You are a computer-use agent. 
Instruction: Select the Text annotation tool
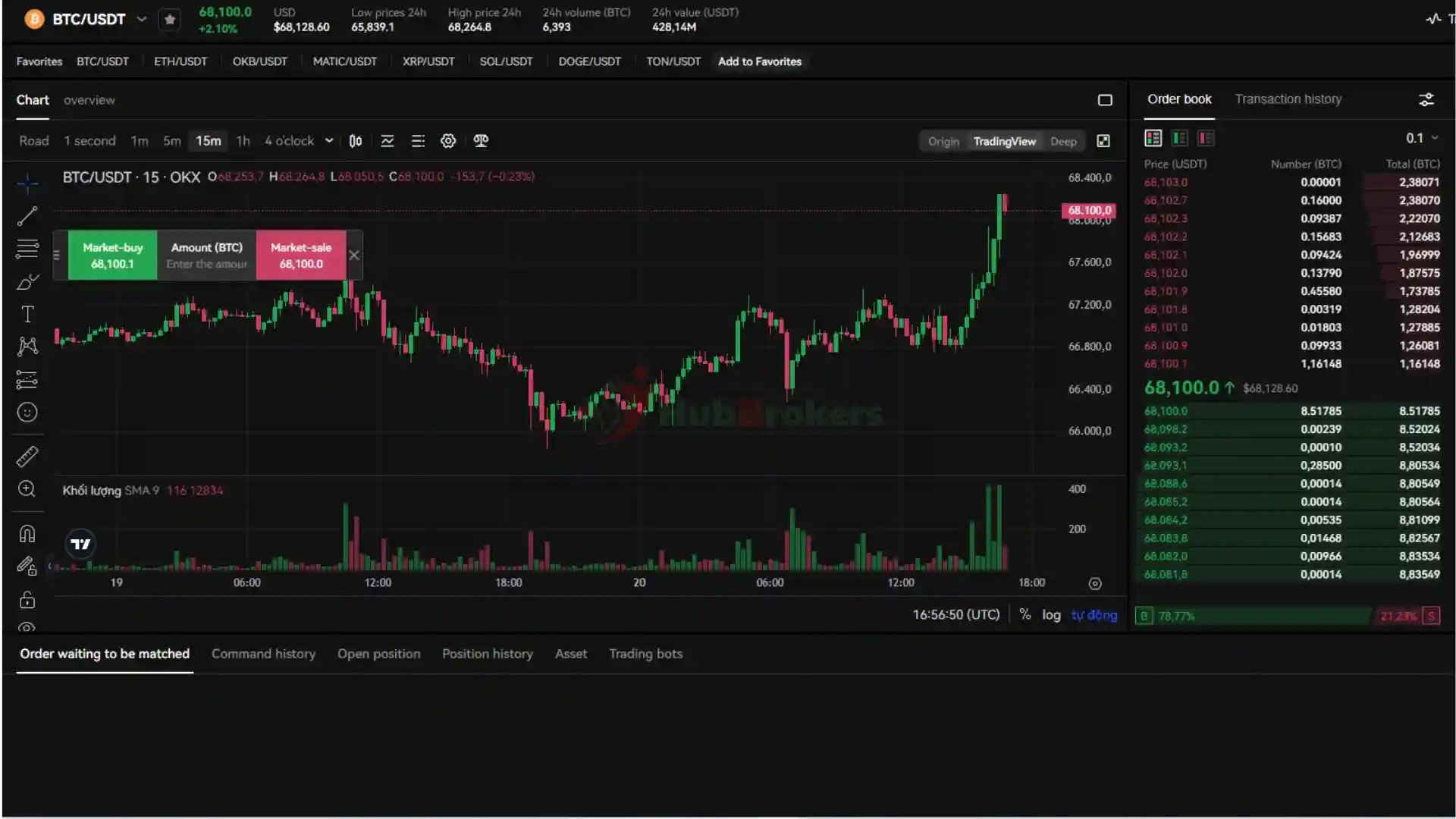[x=27, y=314]
